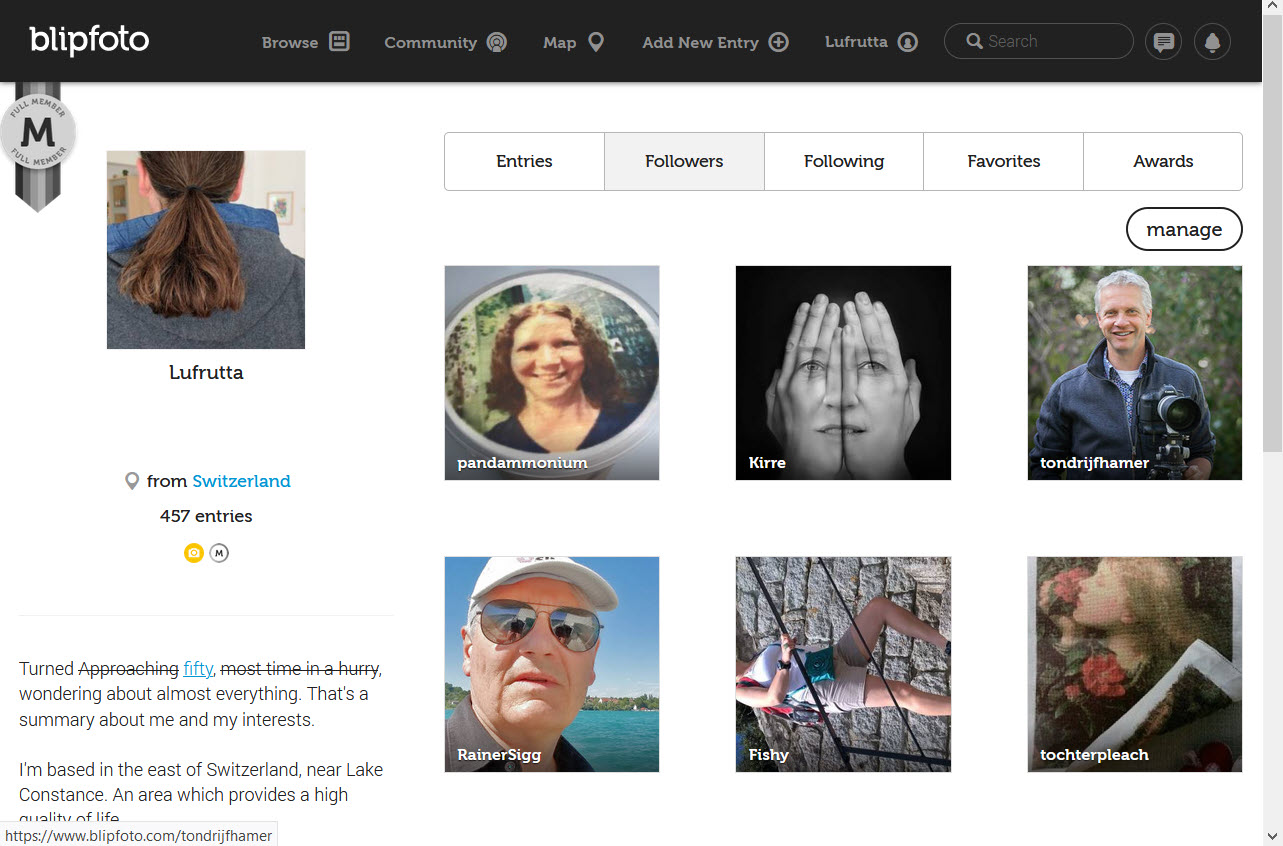Click the Add New Entry plus icon
This screenshot has height=846, width=1283.
tap(778, 42)
